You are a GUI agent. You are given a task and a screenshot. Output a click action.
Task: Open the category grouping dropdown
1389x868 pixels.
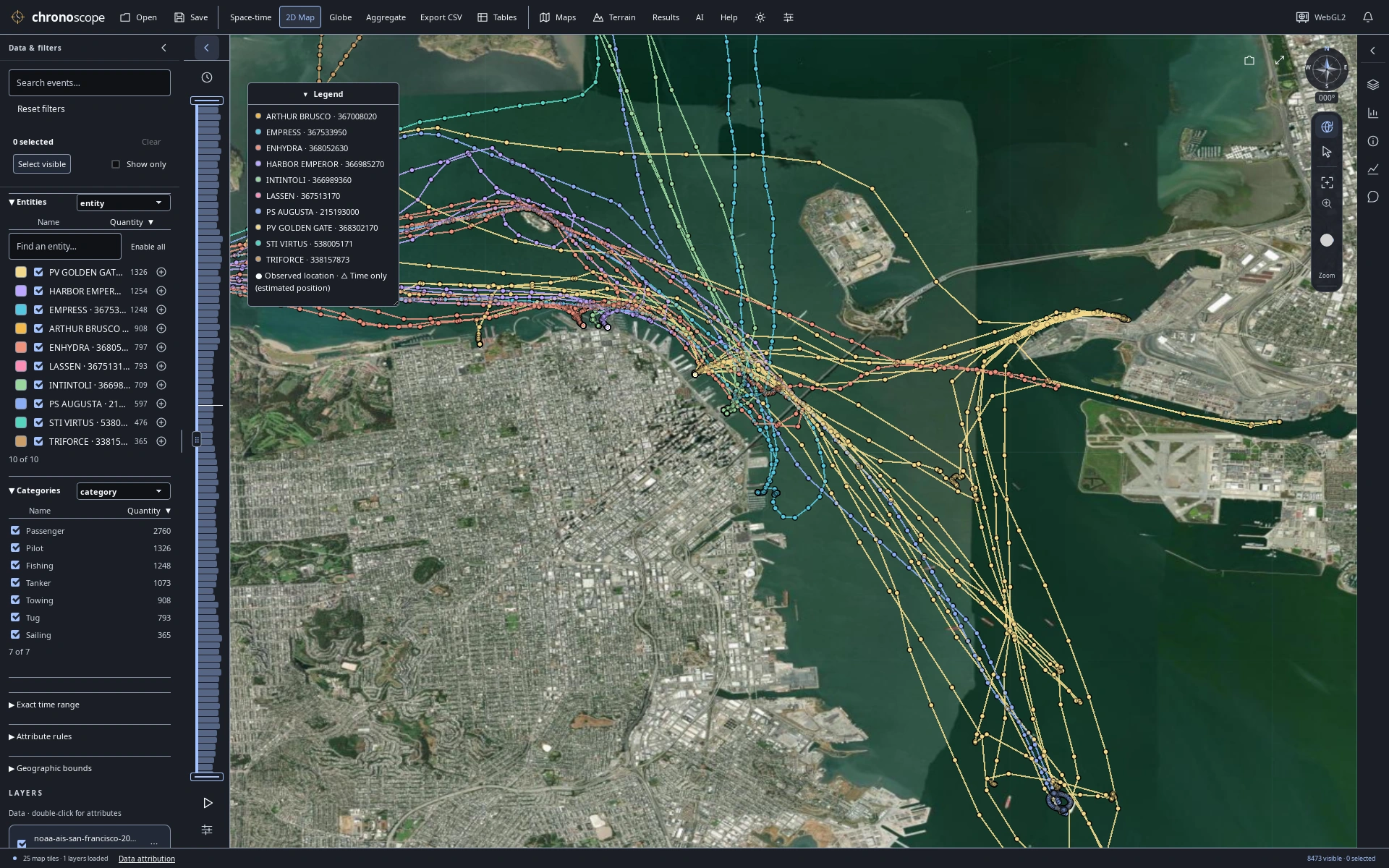[124, 491]
